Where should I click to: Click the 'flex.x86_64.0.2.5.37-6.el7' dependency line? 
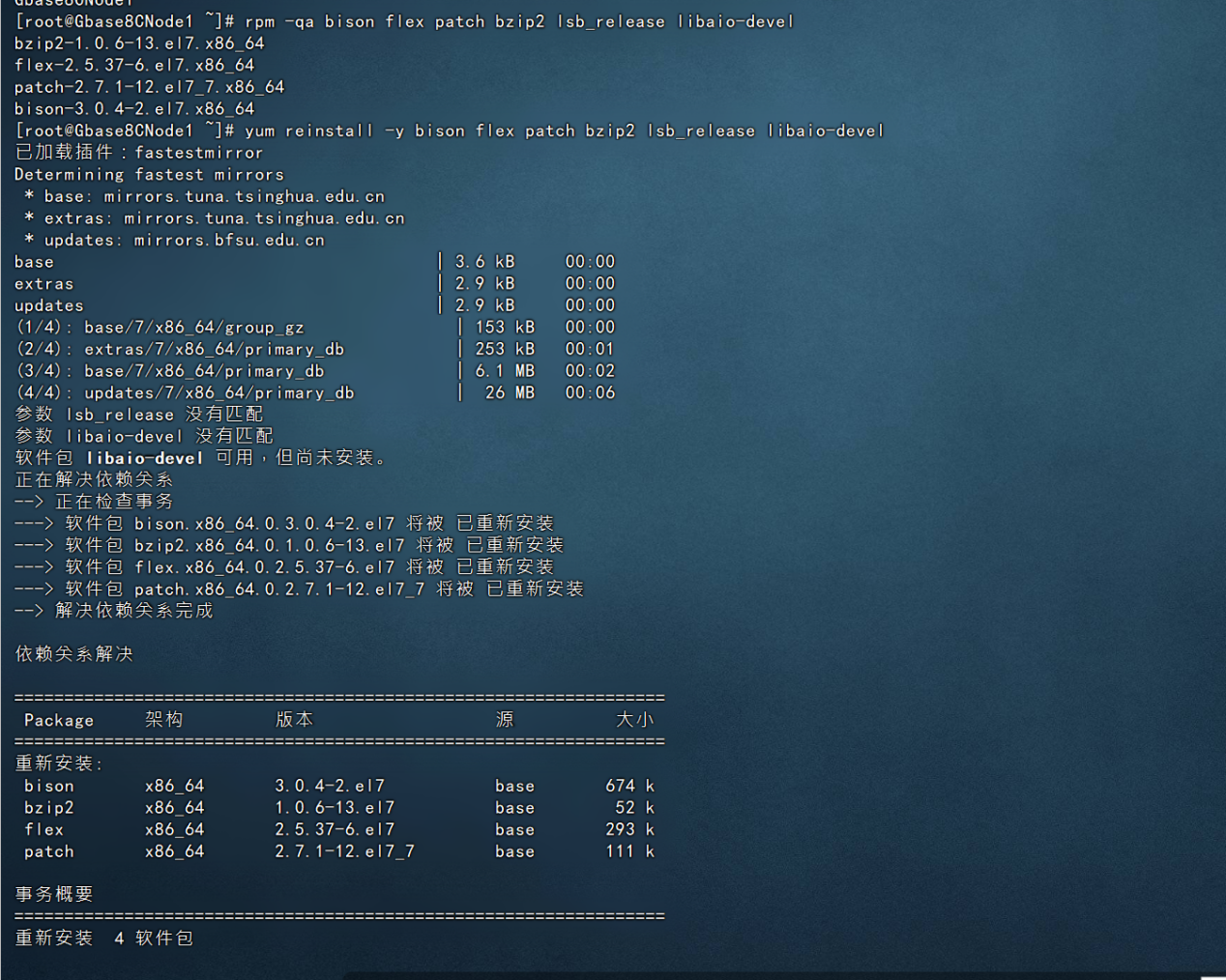pos(284,567)
